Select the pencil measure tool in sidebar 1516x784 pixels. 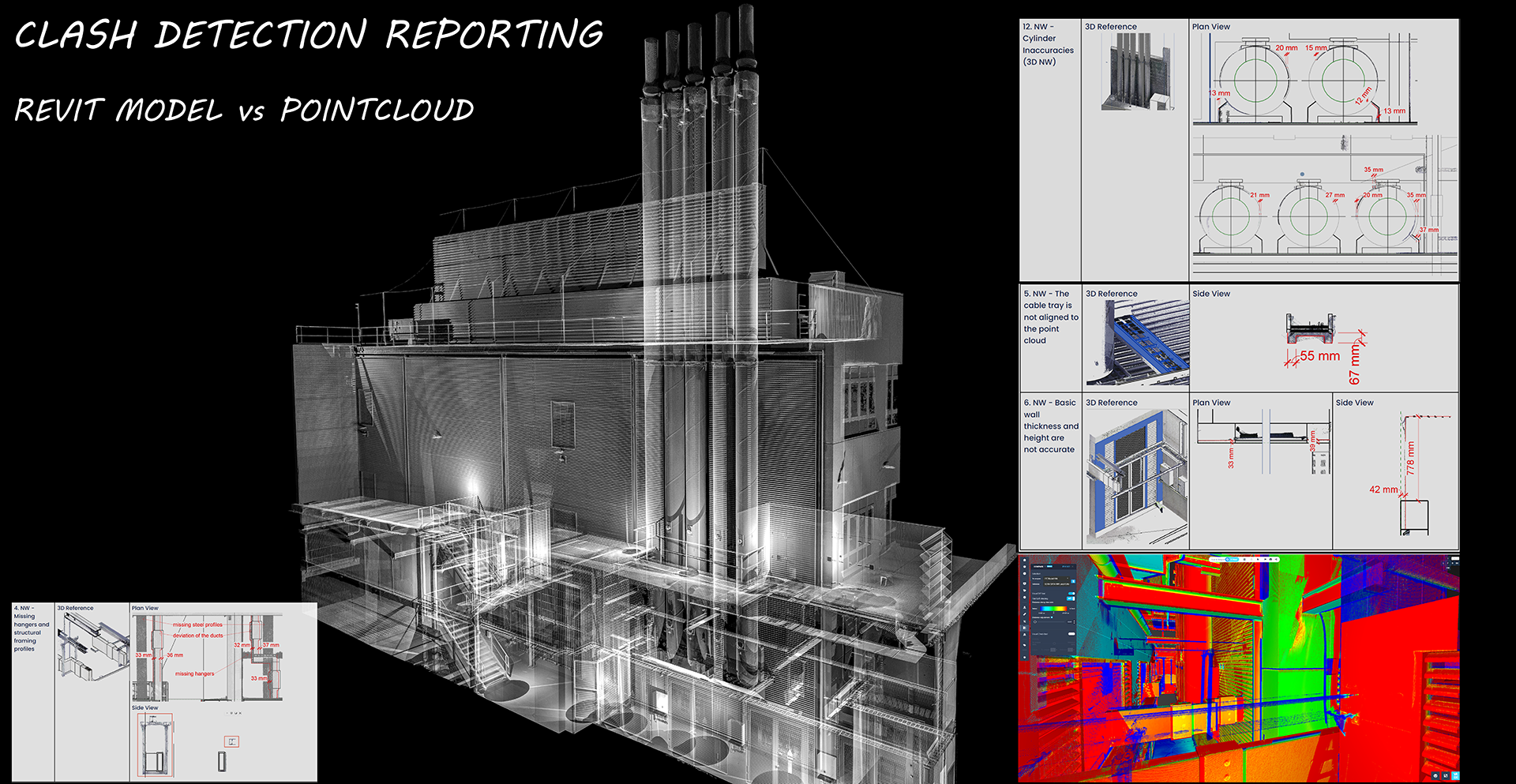tap(1024, 614)
